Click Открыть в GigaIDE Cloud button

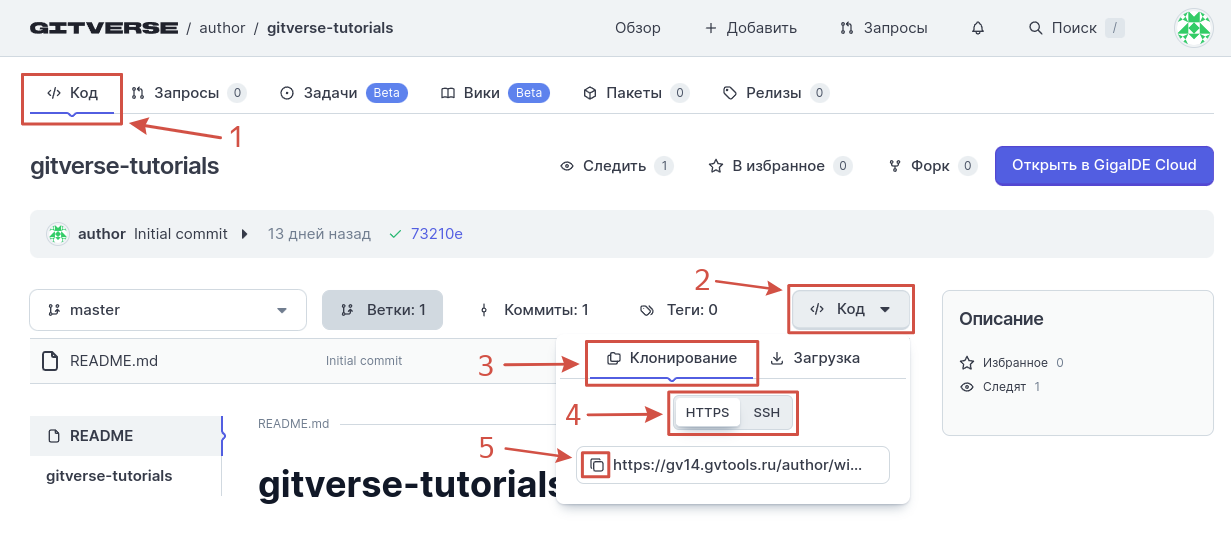(x=1104, y=166)
